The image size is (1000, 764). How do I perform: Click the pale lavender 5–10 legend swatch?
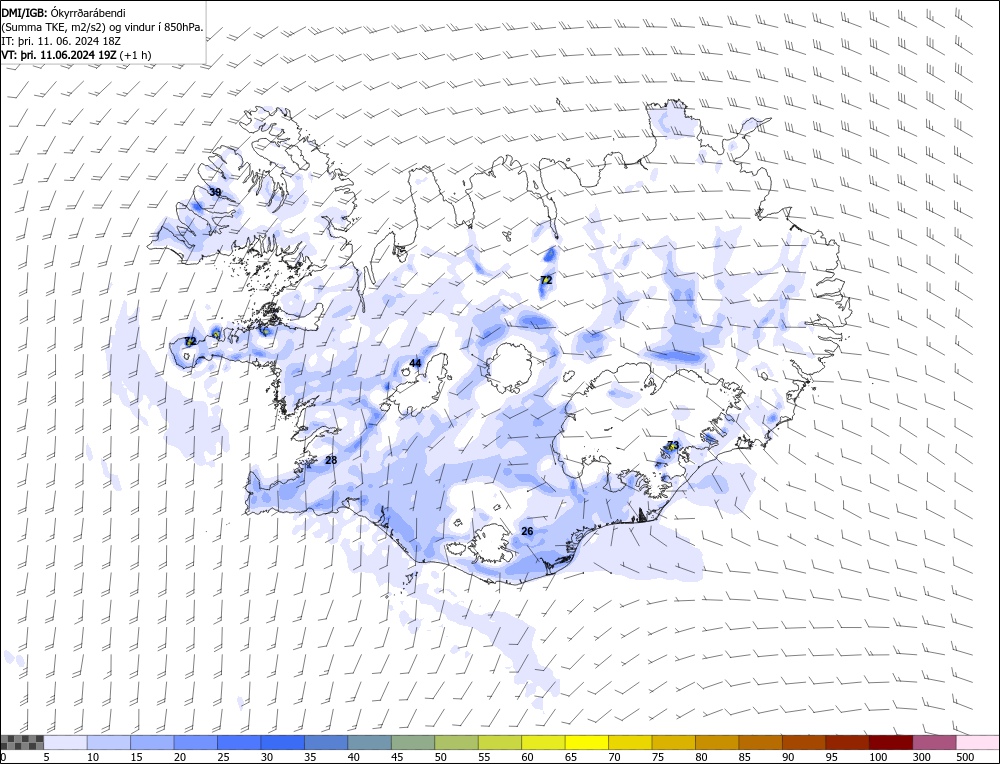pos(65,742)
